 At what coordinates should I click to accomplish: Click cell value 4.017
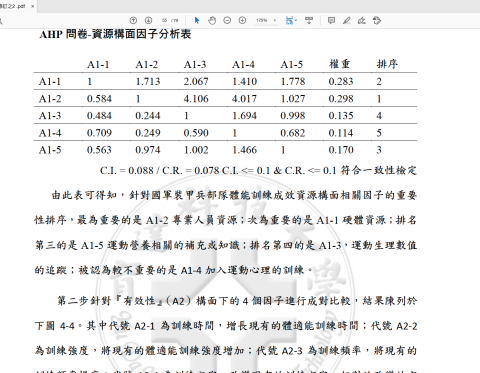pyautogui.click(x=245, y=99)
